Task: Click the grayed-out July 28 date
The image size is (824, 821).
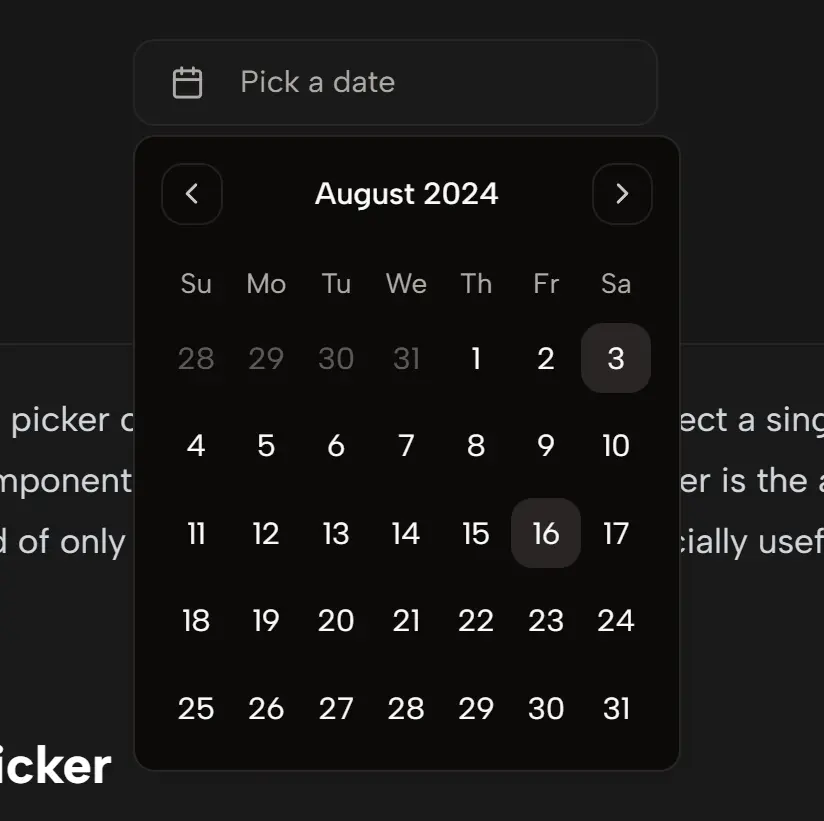Action: (x=196, y=358)
